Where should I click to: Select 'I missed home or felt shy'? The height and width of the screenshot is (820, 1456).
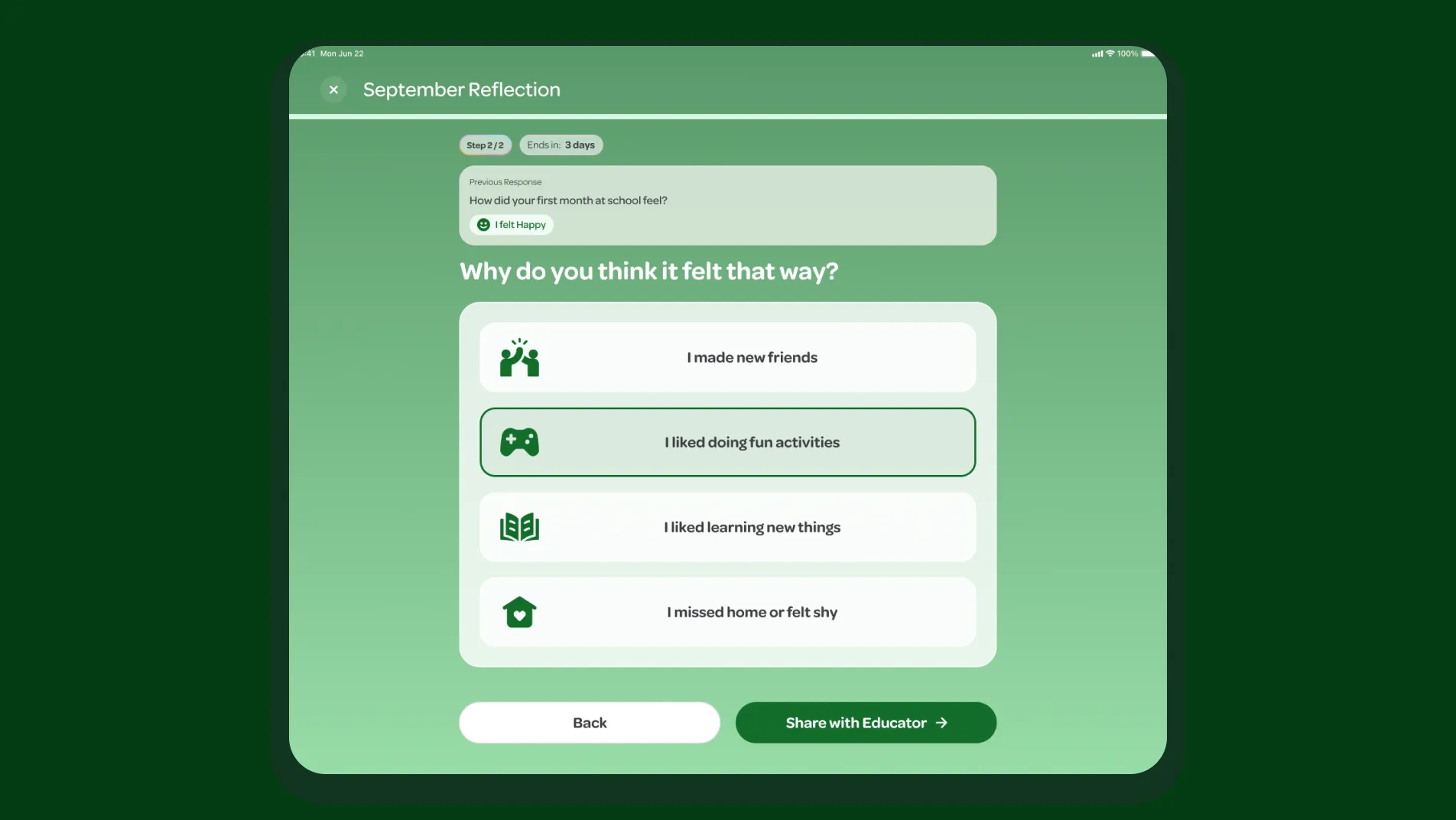[727, 612]
